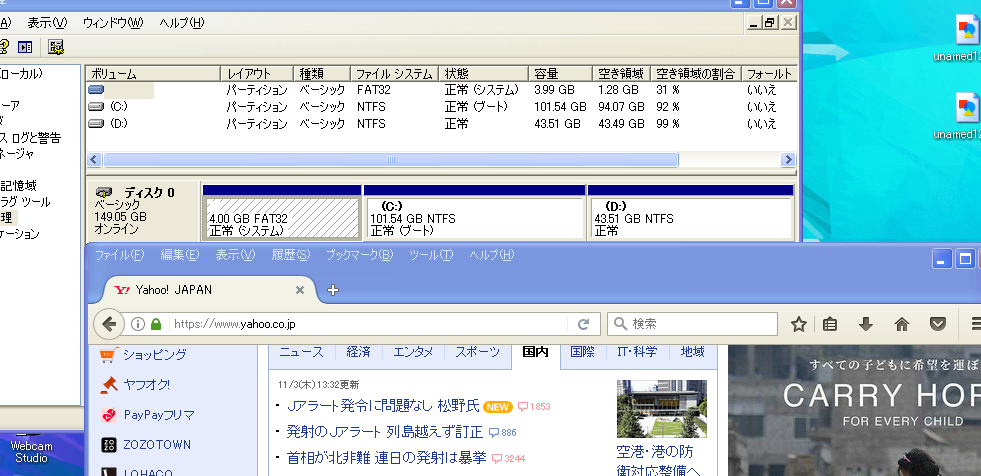Click the ディスク 0 disk icon
981x476 pixels.
point(104,192)
